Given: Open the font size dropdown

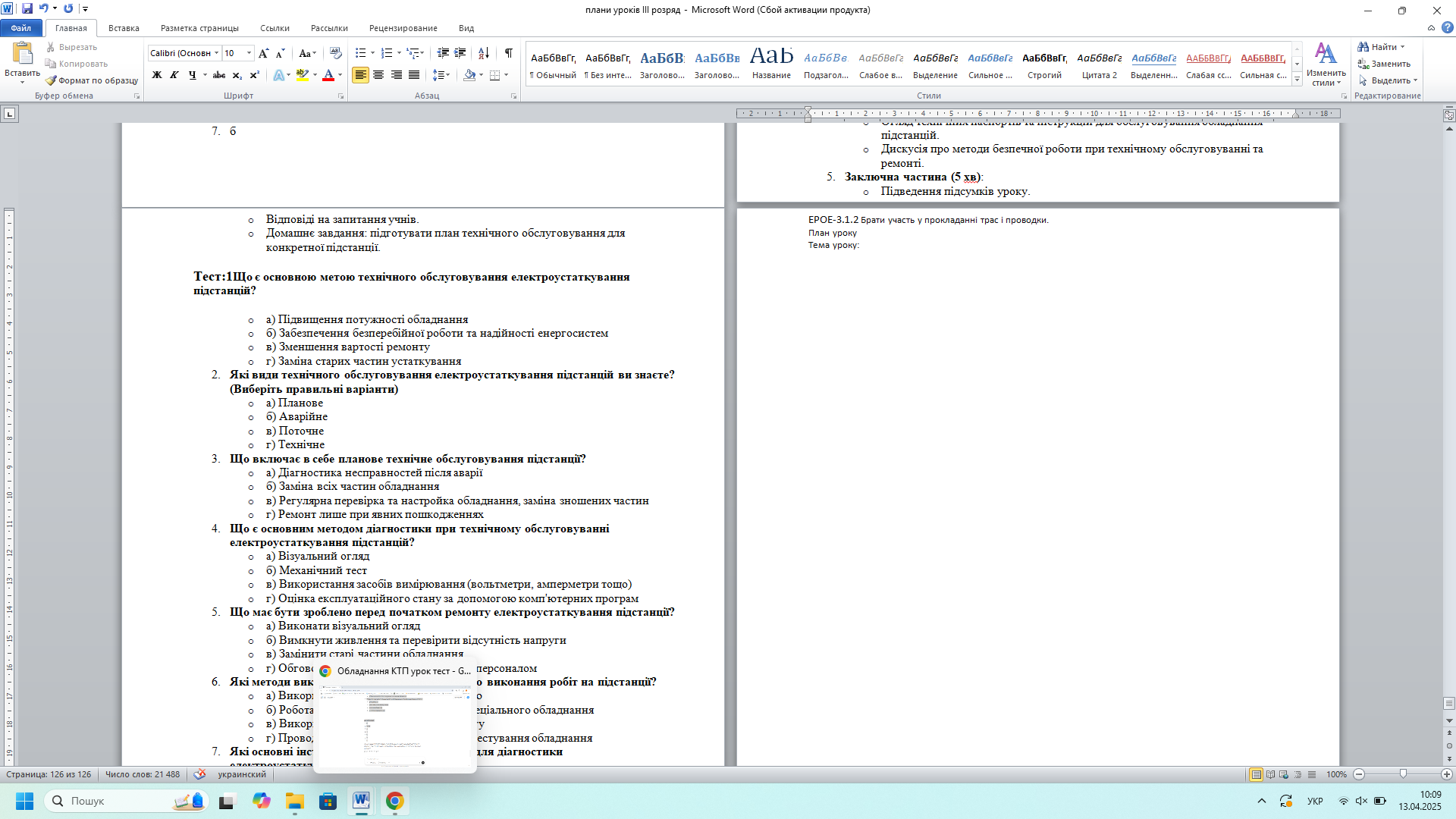Looking at the screenshot, I should click(249, 53).
